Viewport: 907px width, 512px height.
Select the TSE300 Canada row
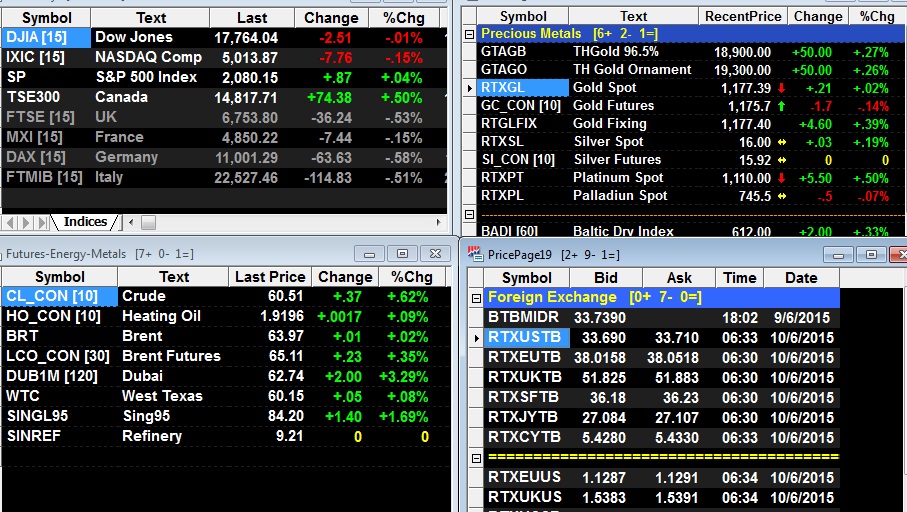pos(224,97)
